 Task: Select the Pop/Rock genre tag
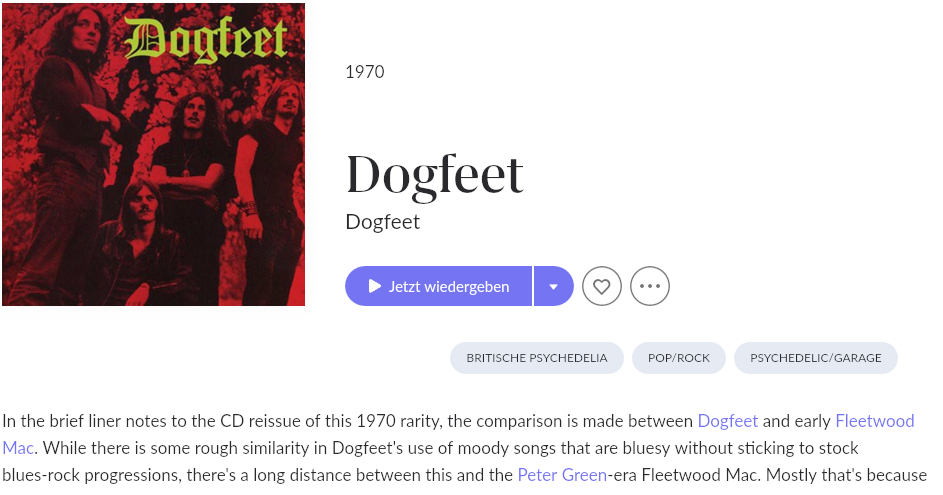coord(678,358)
